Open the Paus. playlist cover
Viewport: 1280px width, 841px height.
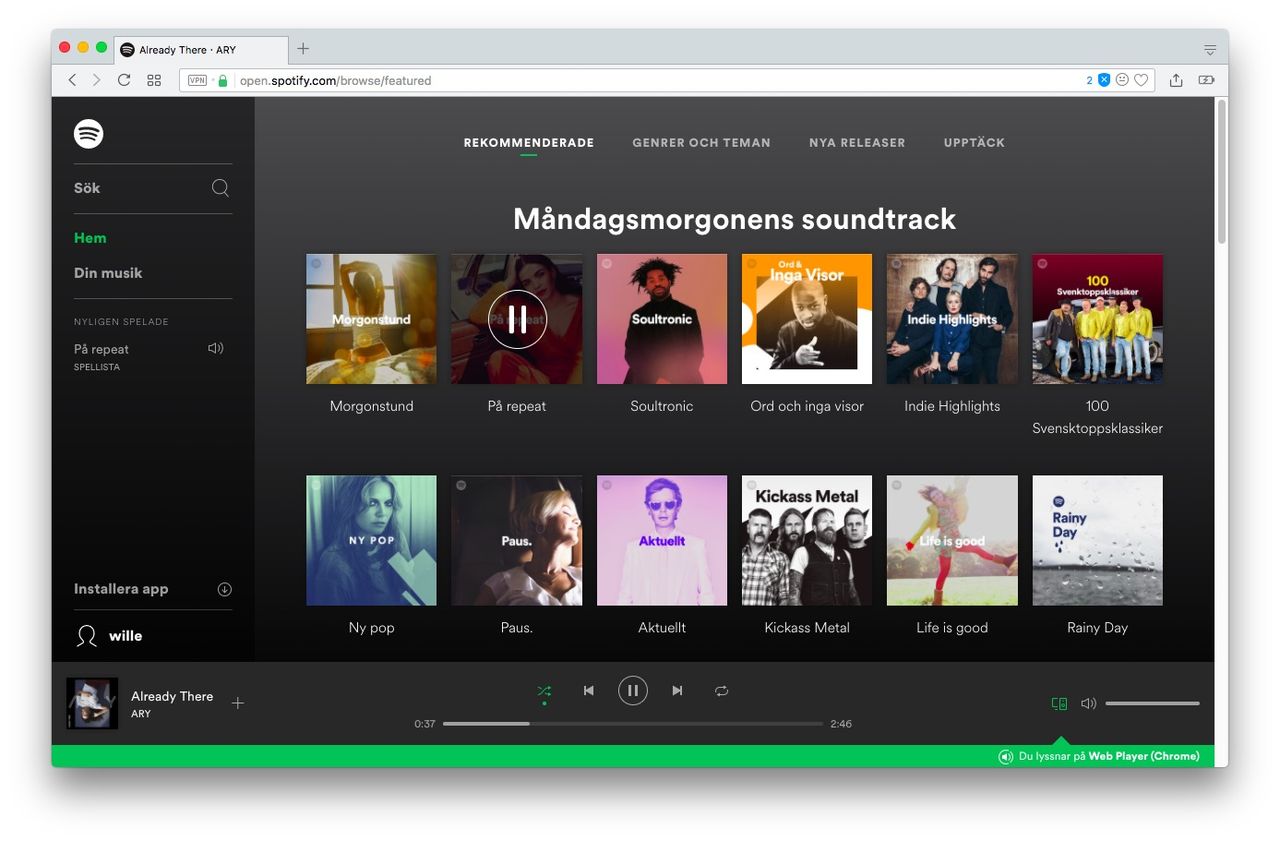pos(517,540)
